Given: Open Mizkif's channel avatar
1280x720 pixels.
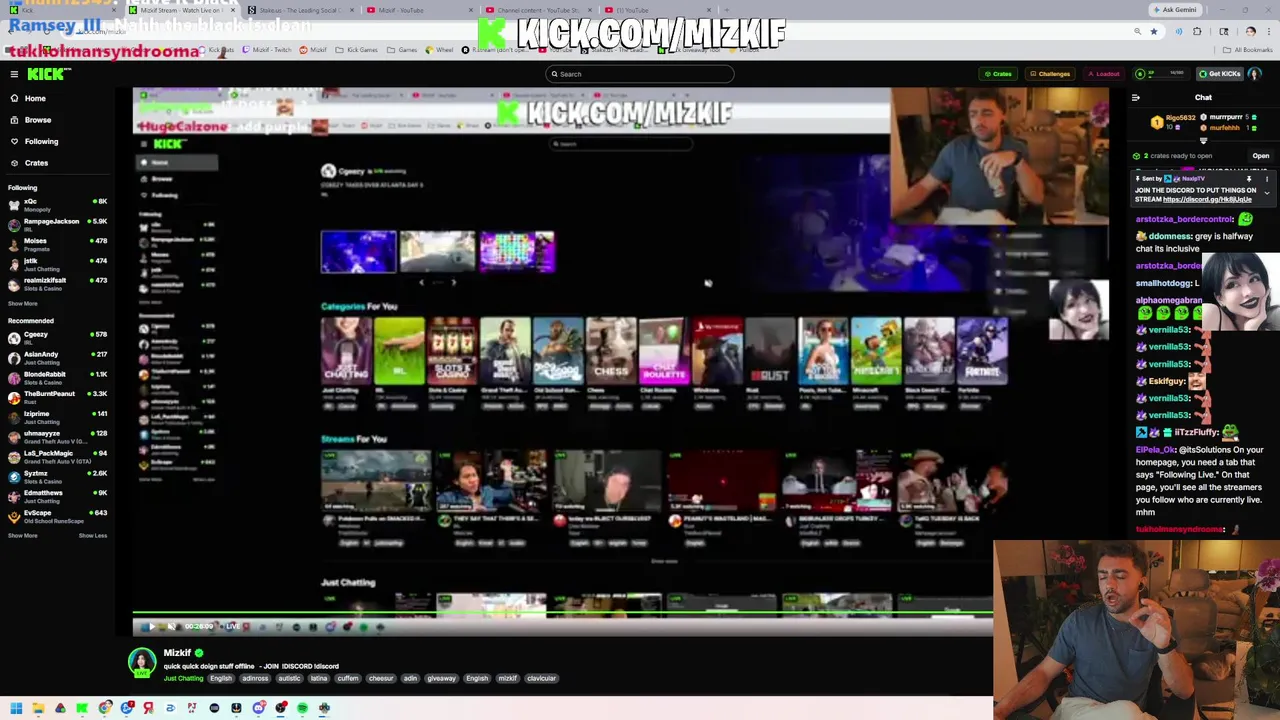Looking at the screenshot, I should click(x=142, y=663).
